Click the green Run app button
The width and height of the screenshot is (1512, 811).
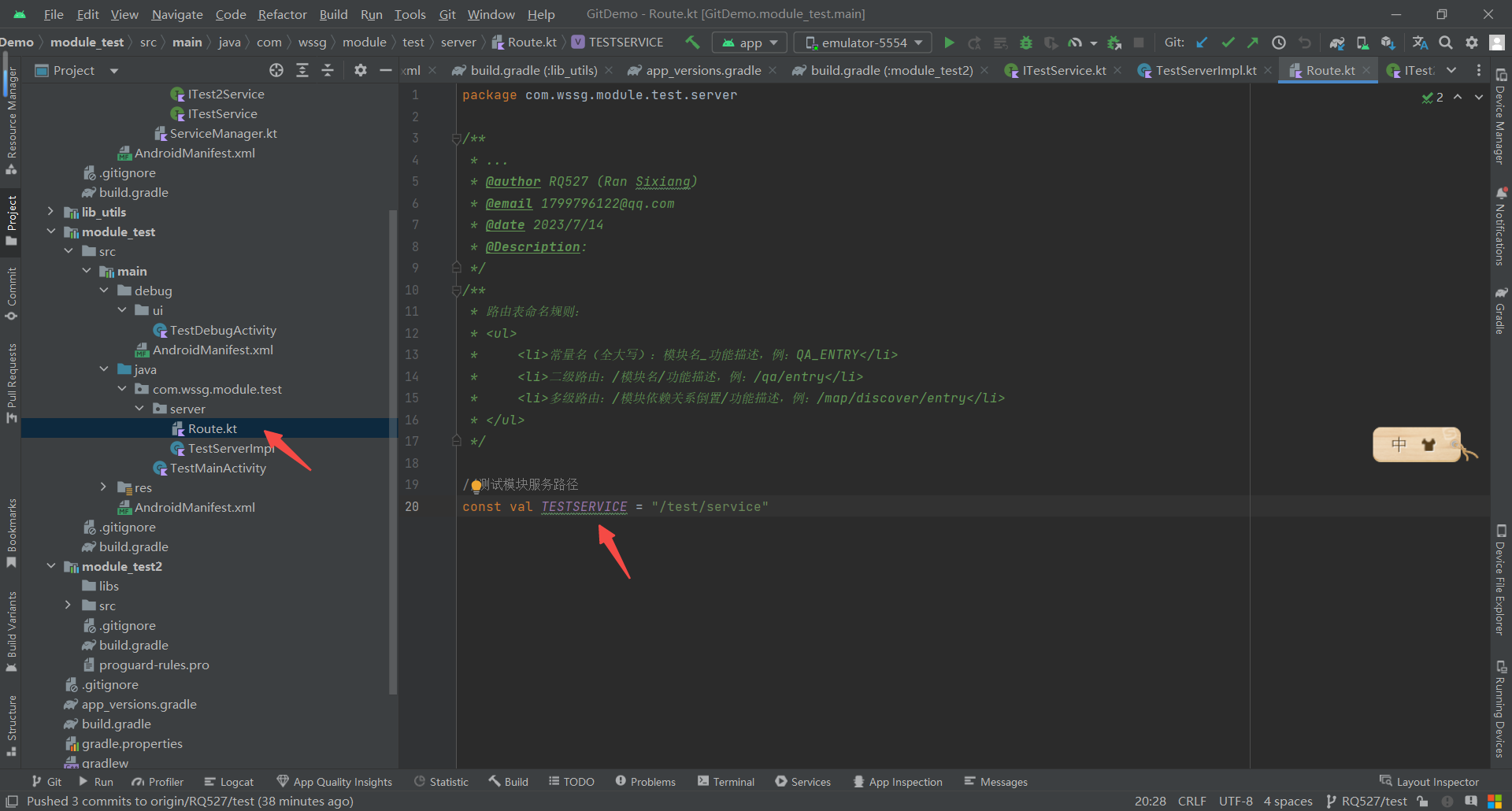click(949, 43)
